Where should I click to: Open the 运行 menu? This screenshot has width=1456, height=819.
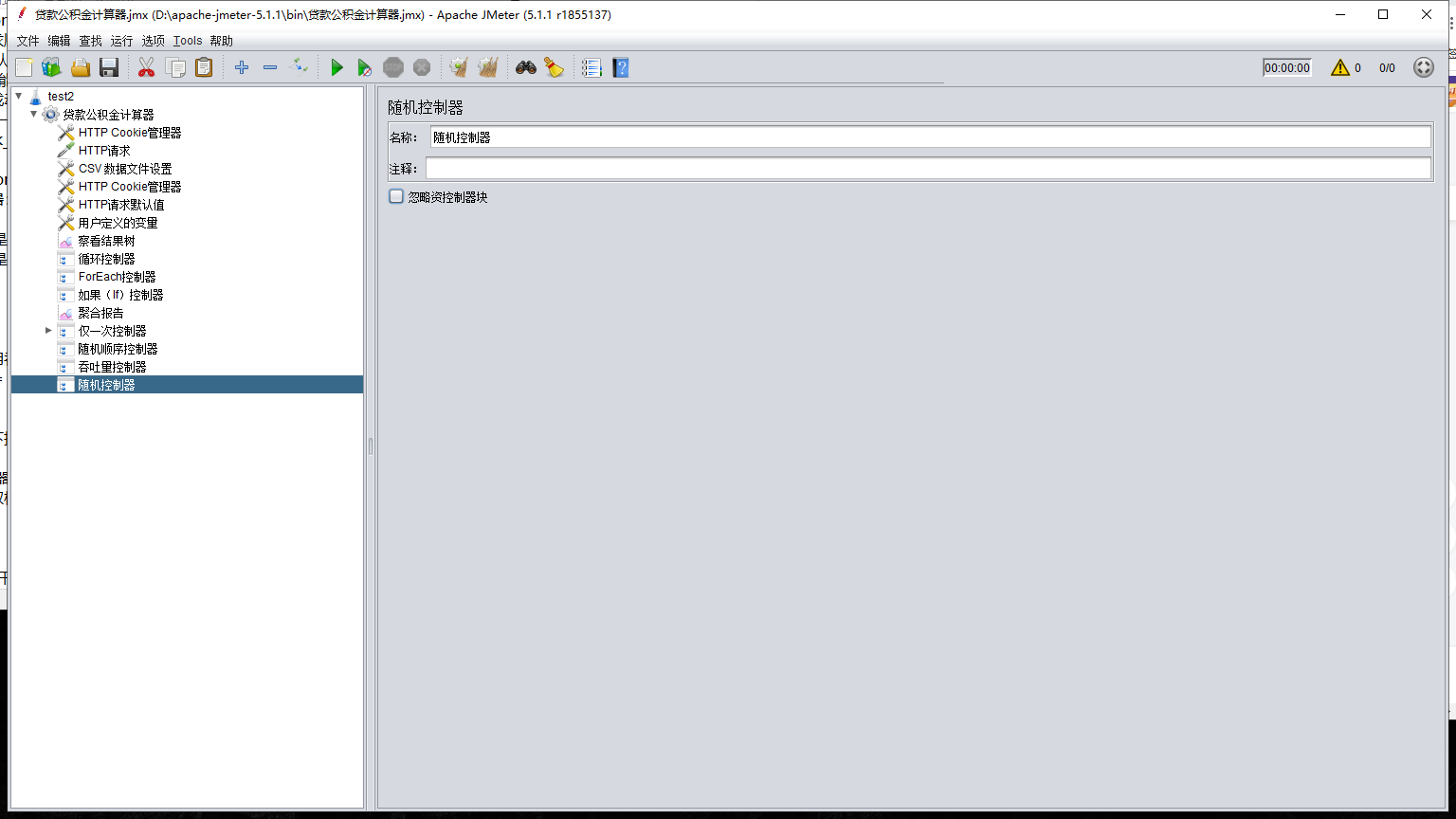pos(121,41)
